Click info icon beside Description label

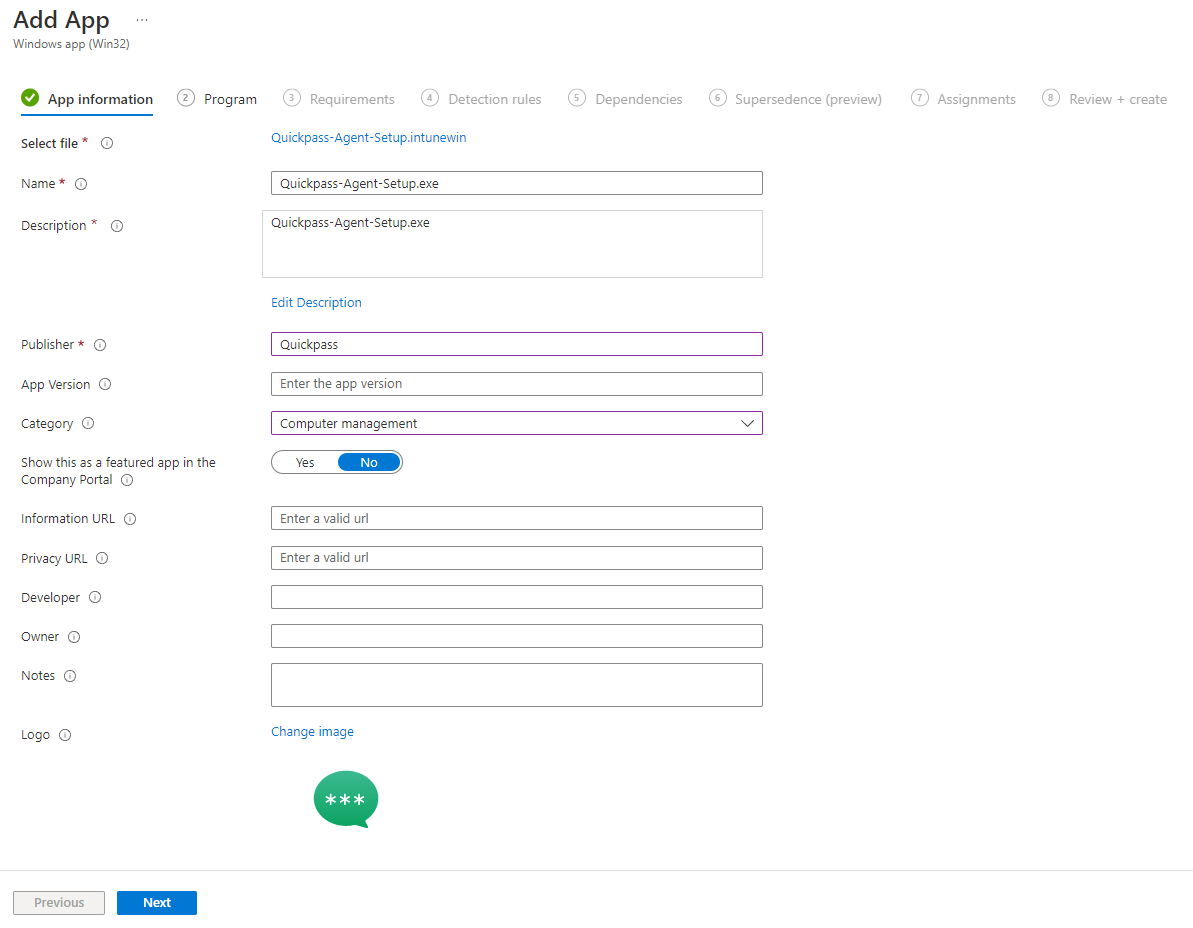(116, 226)
